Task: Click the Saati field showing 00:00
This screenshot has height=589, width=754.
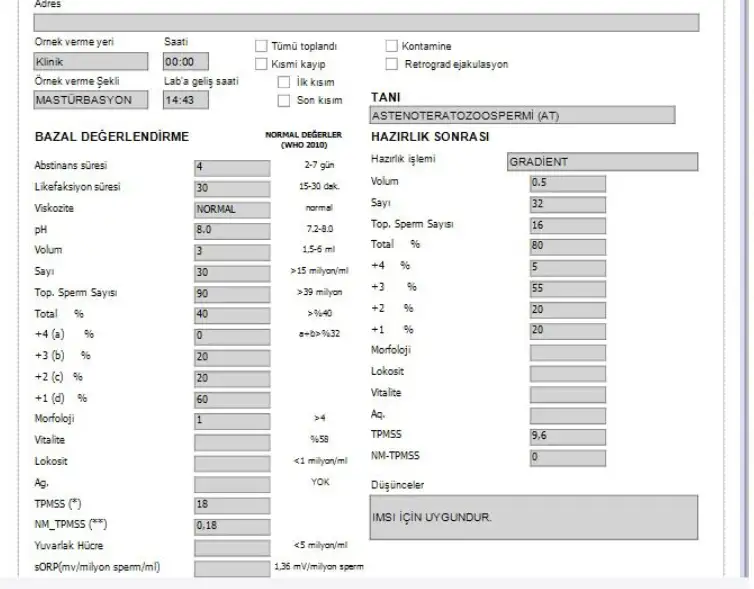Action: point(186,62)
